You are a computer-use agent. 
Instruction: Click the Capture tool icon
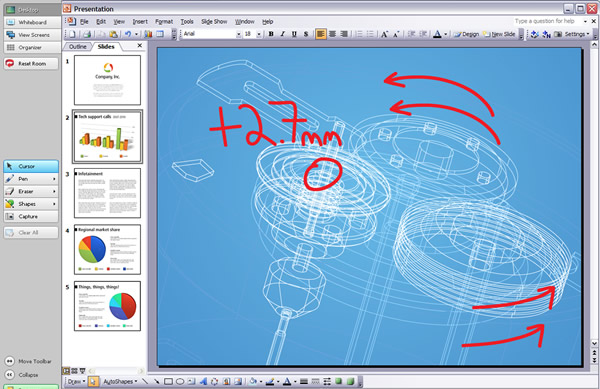[10, 216]
